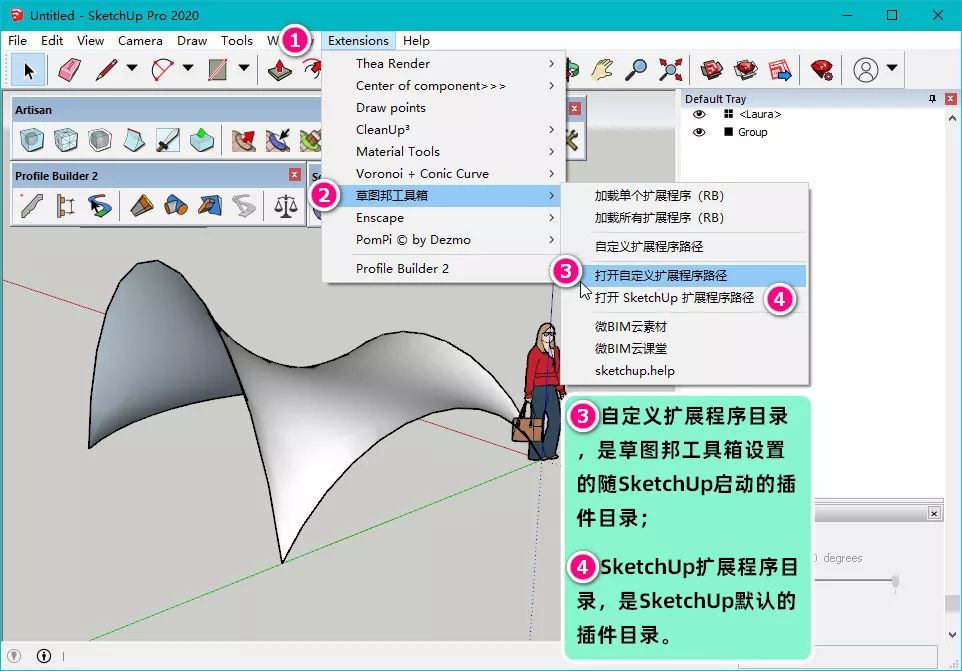This screenshot has height=671, width=962.
Task: Click the Artisan wireframe cube icon
Action: pos(66,140)
